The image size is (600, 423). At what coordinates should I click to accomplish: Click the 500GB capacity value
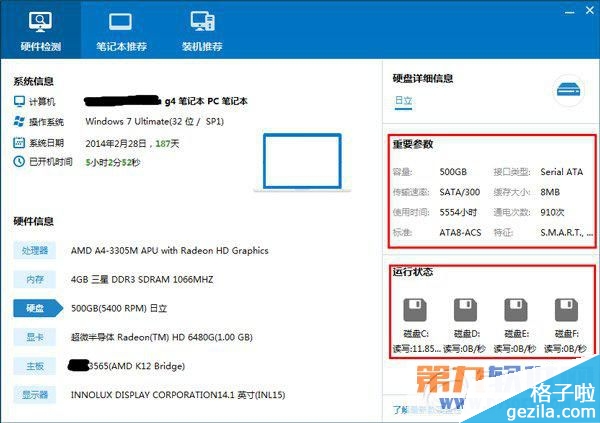tap(453, 172)
